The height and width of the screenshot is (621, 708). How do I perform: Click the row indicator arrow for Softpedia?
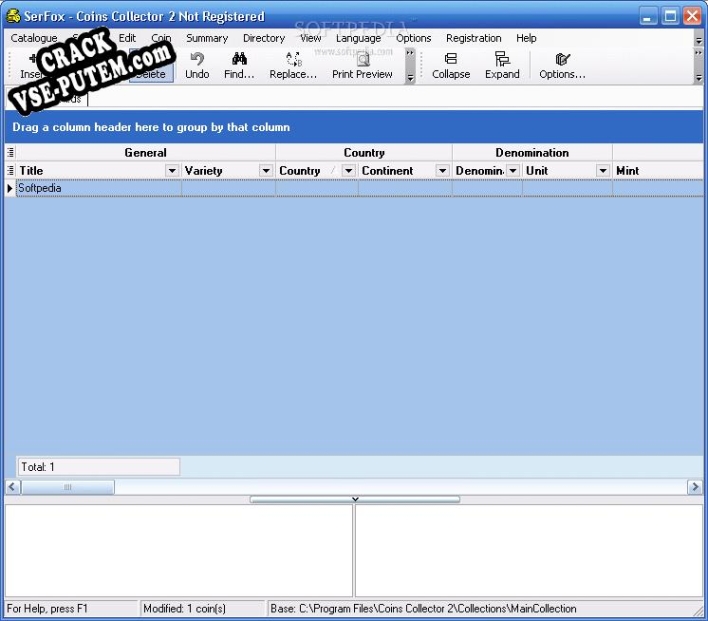(x=9, y=188)
